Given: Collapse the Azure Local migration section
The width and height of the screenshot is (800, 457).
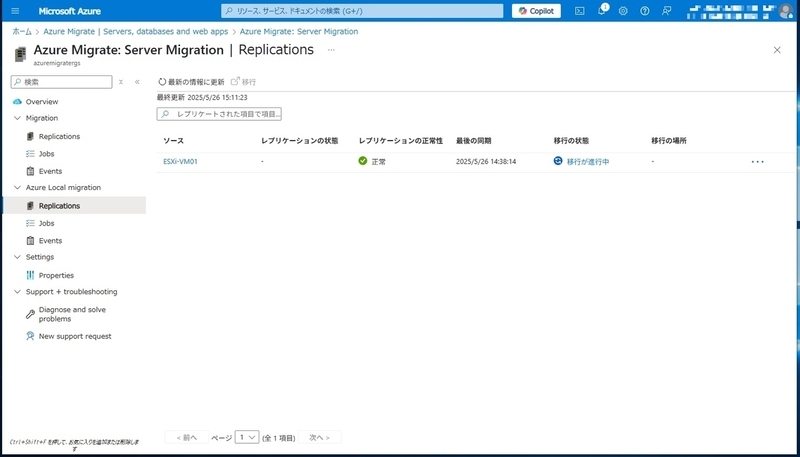Looking at the screenshot, I should pos(17,187).
